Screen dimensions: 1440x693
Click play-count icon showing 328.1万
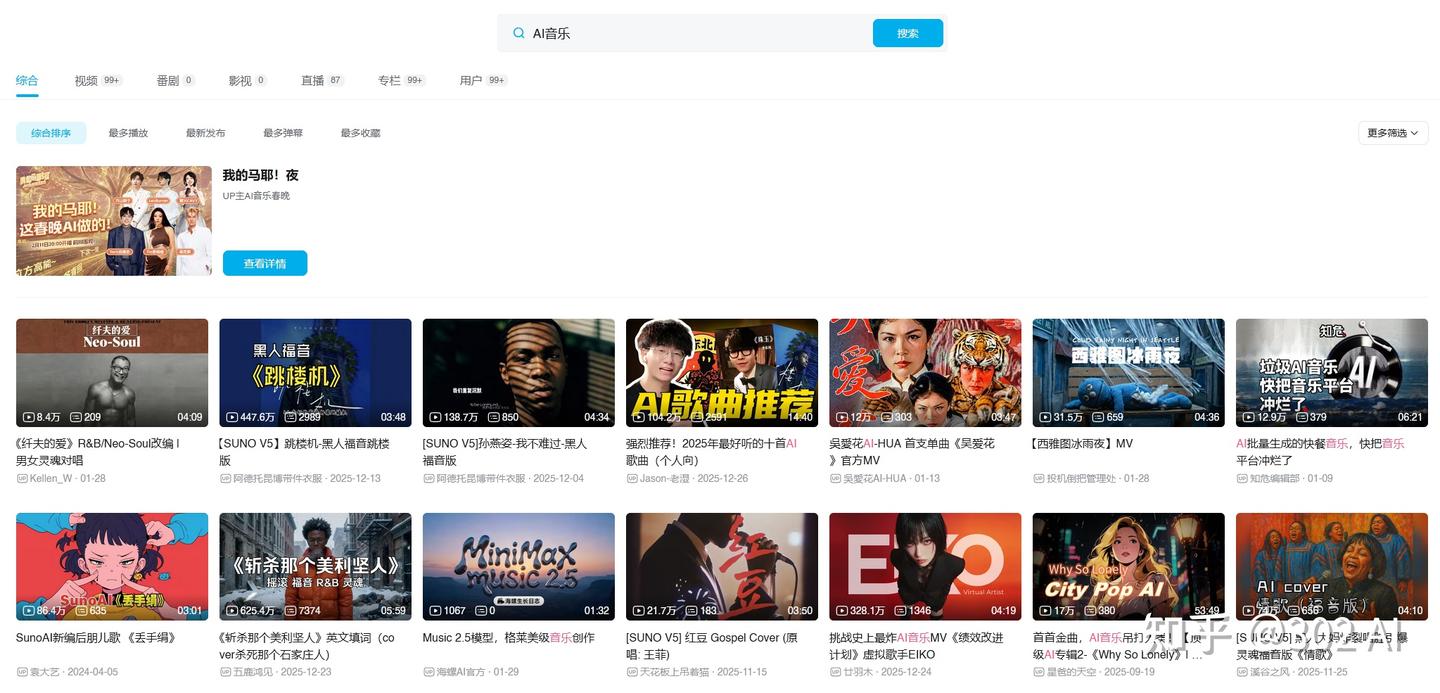[842, 611]
